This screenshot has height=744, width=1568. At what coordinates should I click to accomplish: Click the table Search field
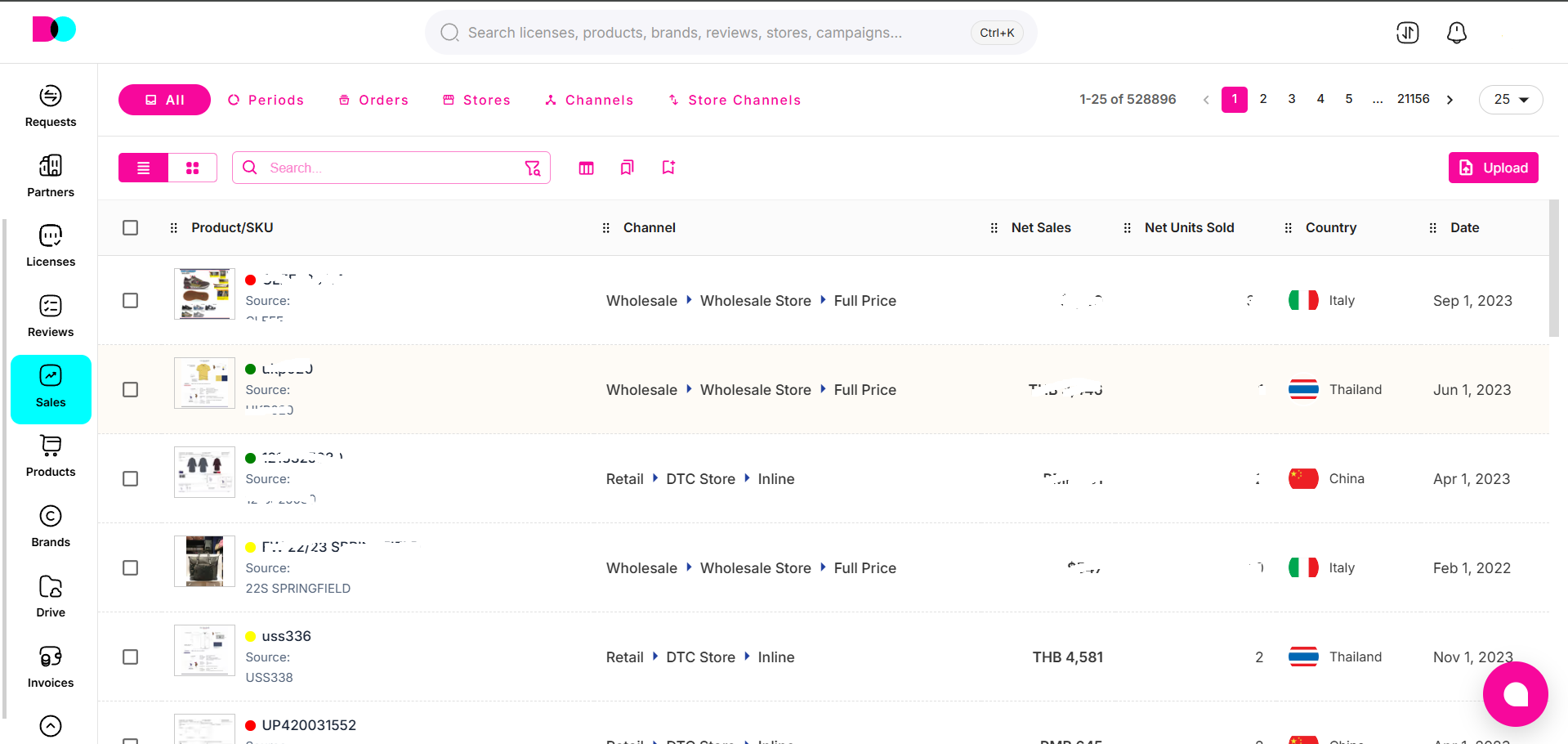(391, 168)
